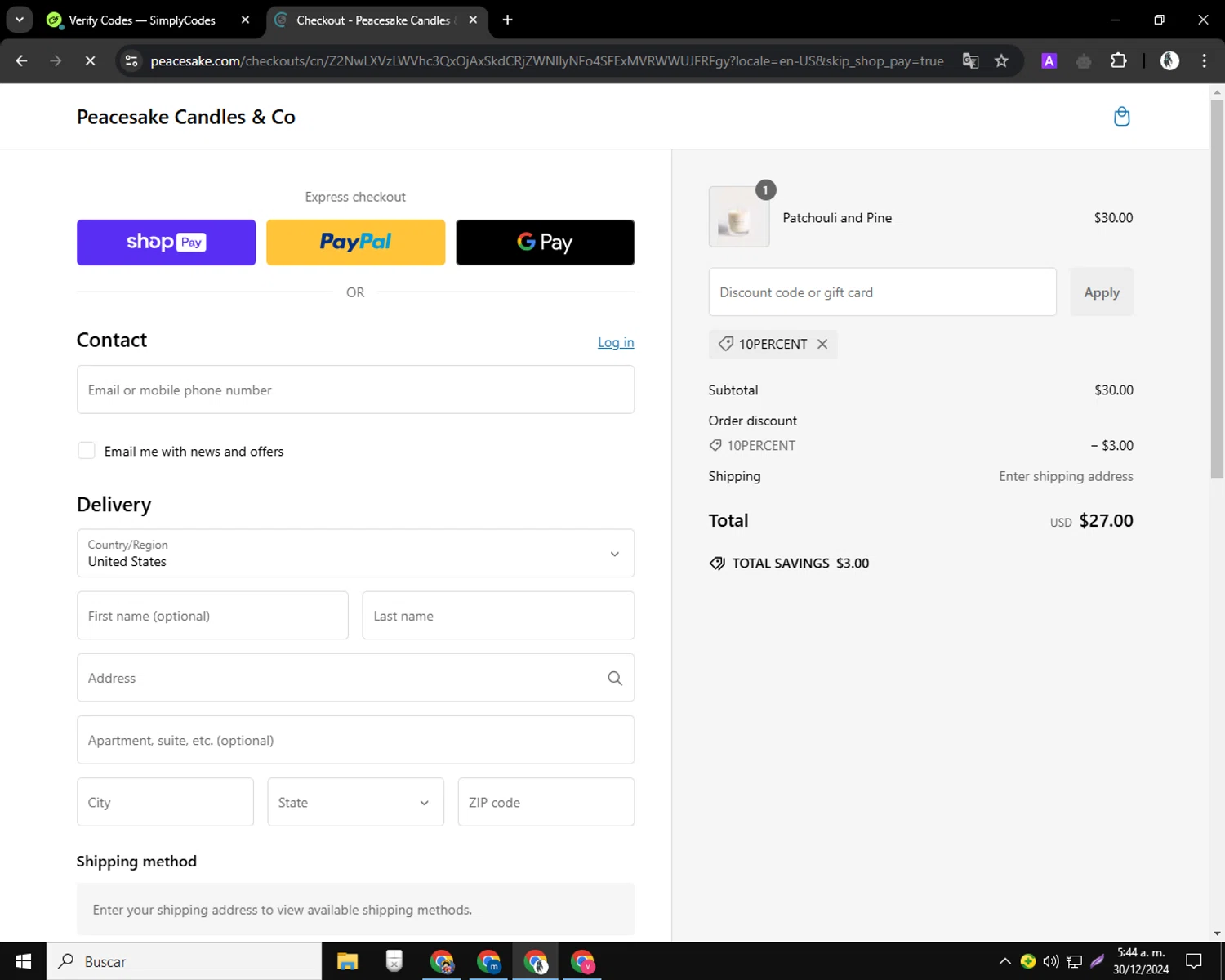Viewport: 1225px width, 980px height.
Task: Open the volume speaker tray icon
Action: [1051, 961]
